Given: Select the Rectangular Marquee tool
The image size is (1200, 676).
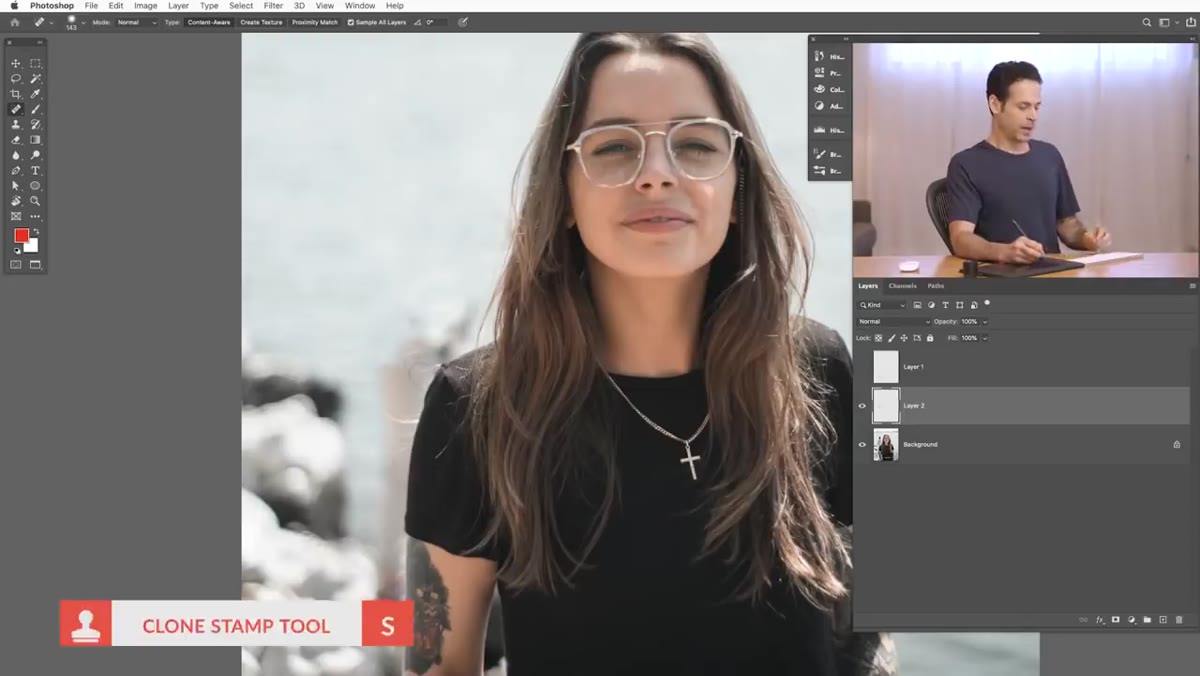Looking at the screenshot, I should tap(35, 63).
